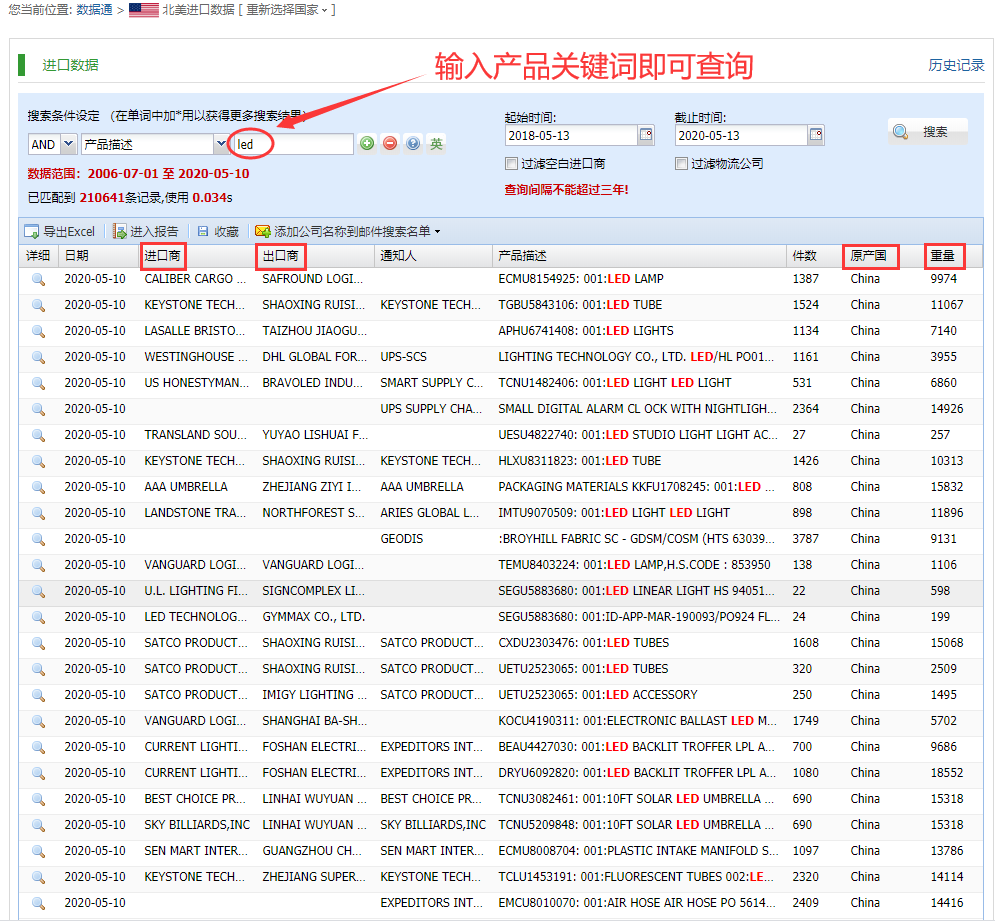View details magnifier for IMIGY LIGHTING row
The image size is (995, 924).
[x=39, y=696]
